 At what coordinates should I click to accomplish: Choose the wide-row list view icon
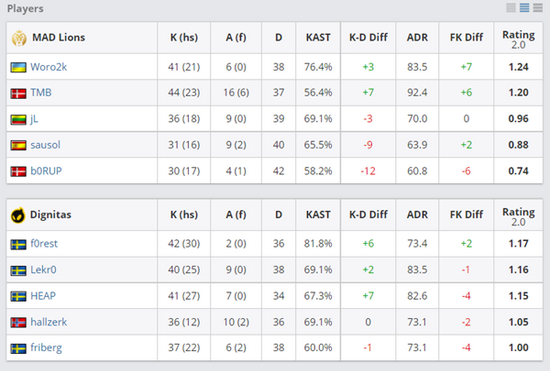tap(538, 8)
